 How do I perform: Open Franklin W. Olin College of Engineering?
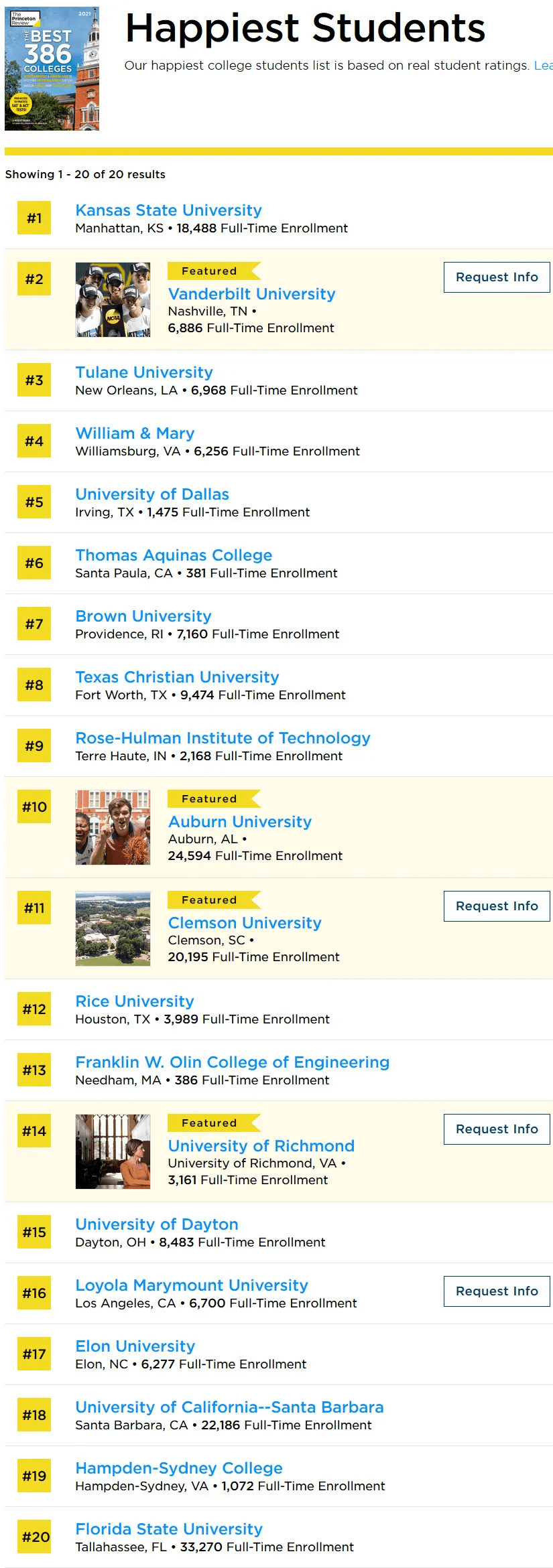[233, 1062]
